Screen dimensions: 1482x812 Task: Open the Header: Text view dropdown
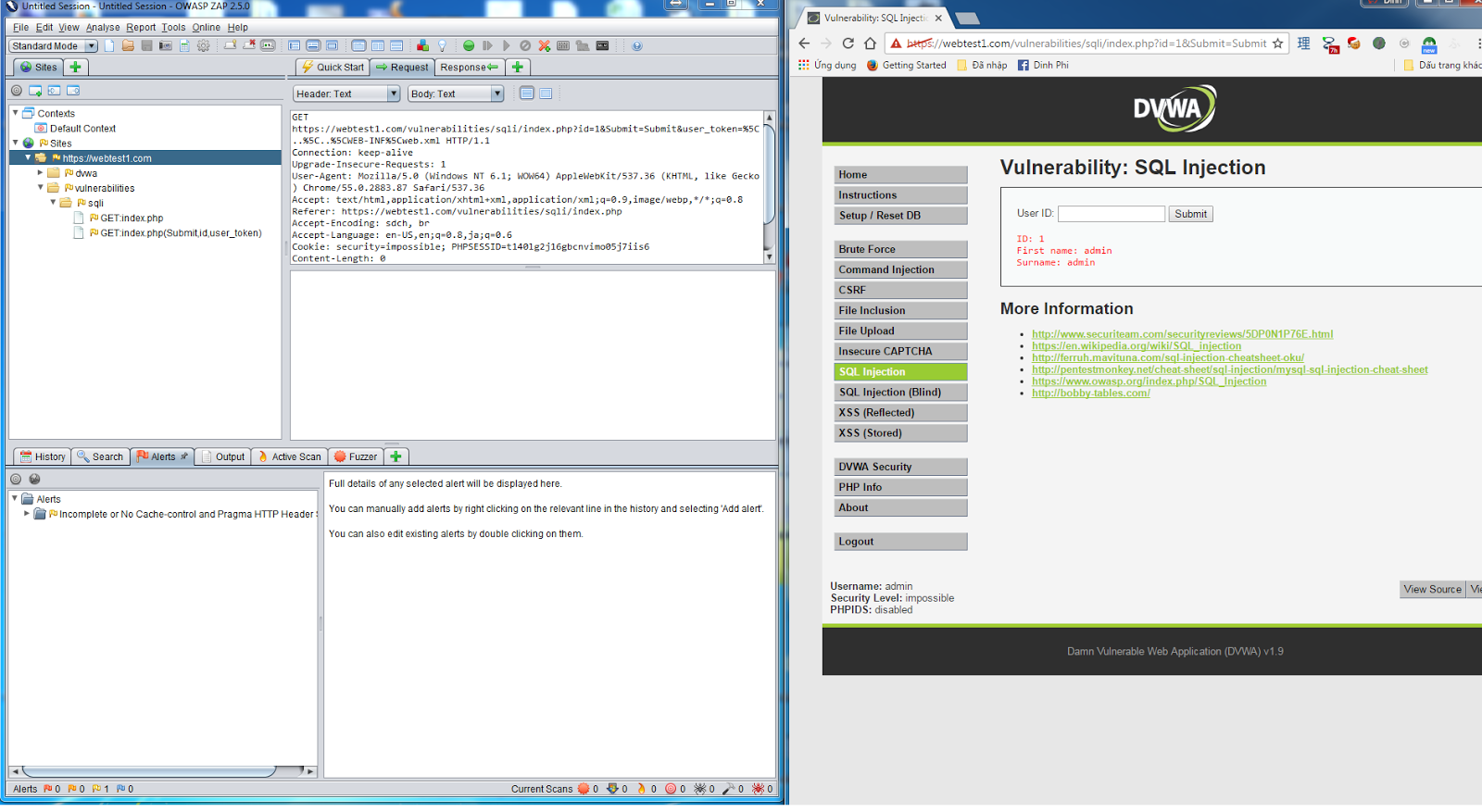point(346,94)
